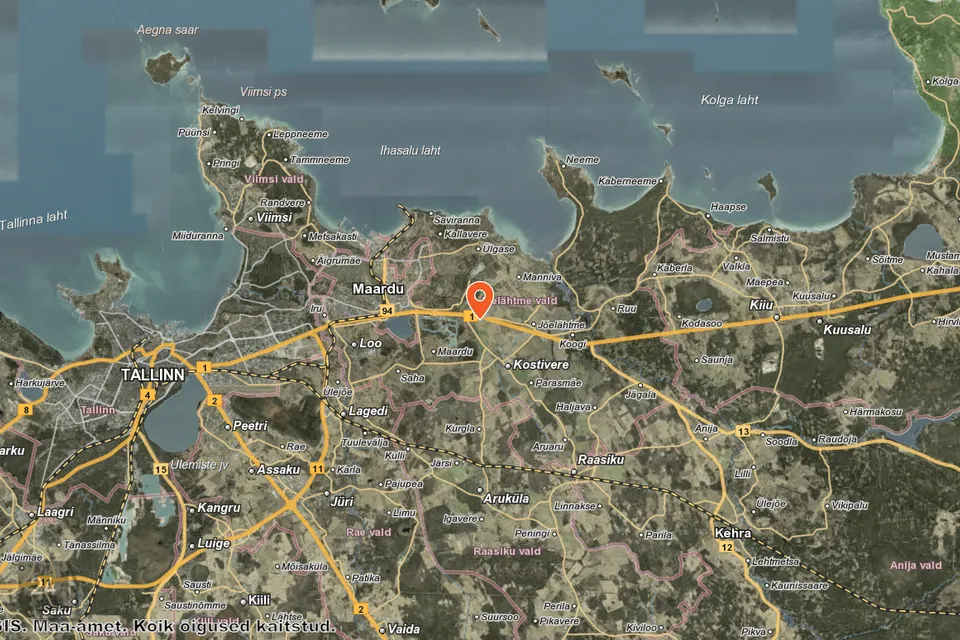
Task: Click the route 4 shield in Tallinn
Action: click(147, 395)
